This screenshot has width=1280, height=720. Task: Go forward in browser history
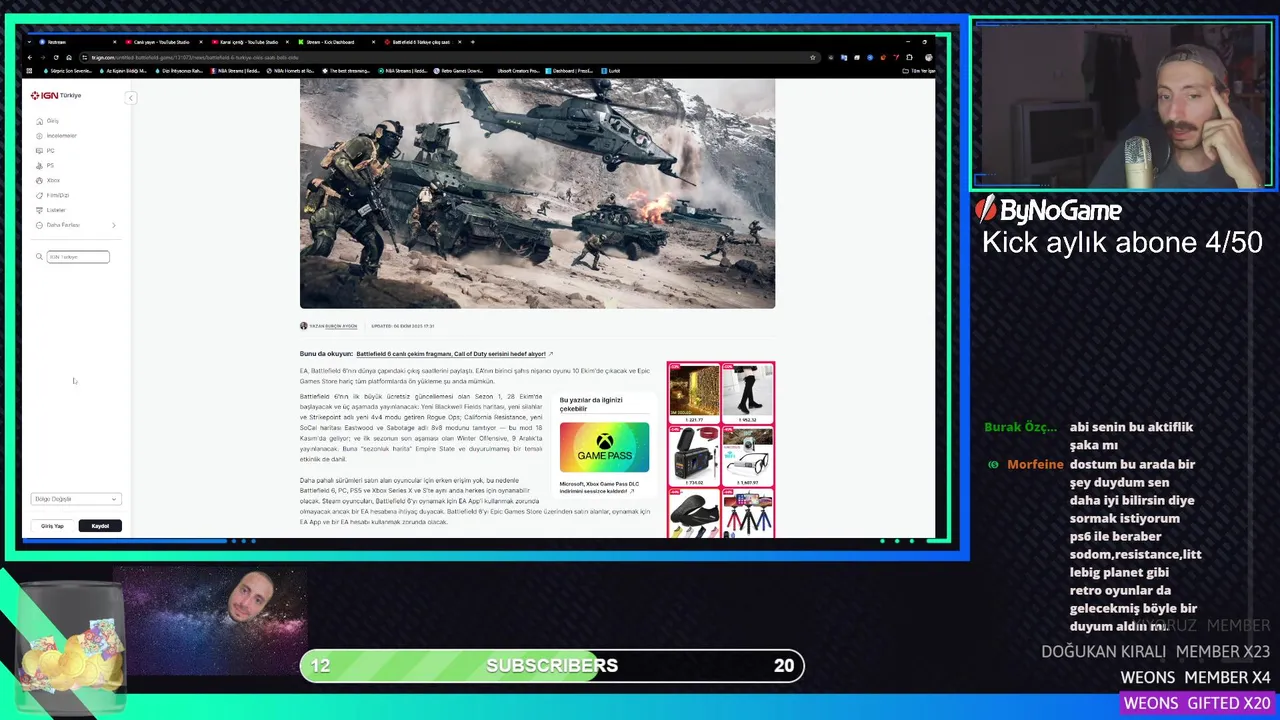click(43, 57)
